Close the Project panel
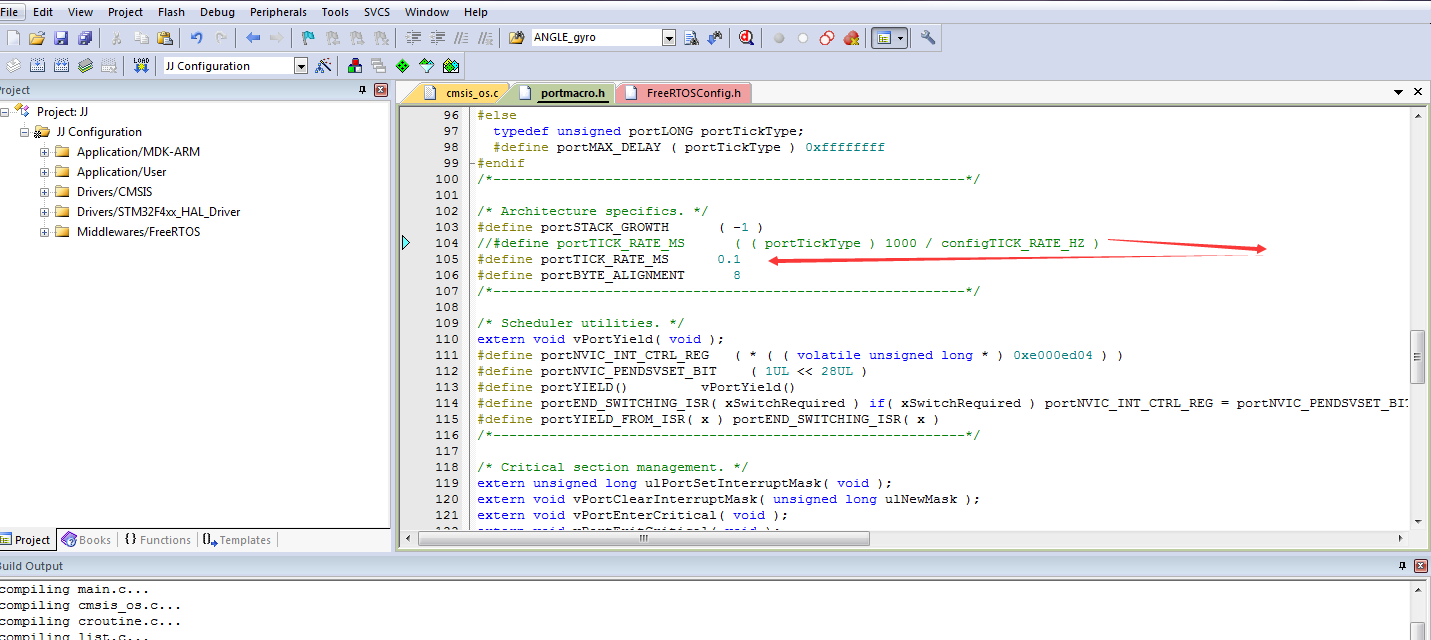This screenshot has height=640, width=1431. click(380, 90)
